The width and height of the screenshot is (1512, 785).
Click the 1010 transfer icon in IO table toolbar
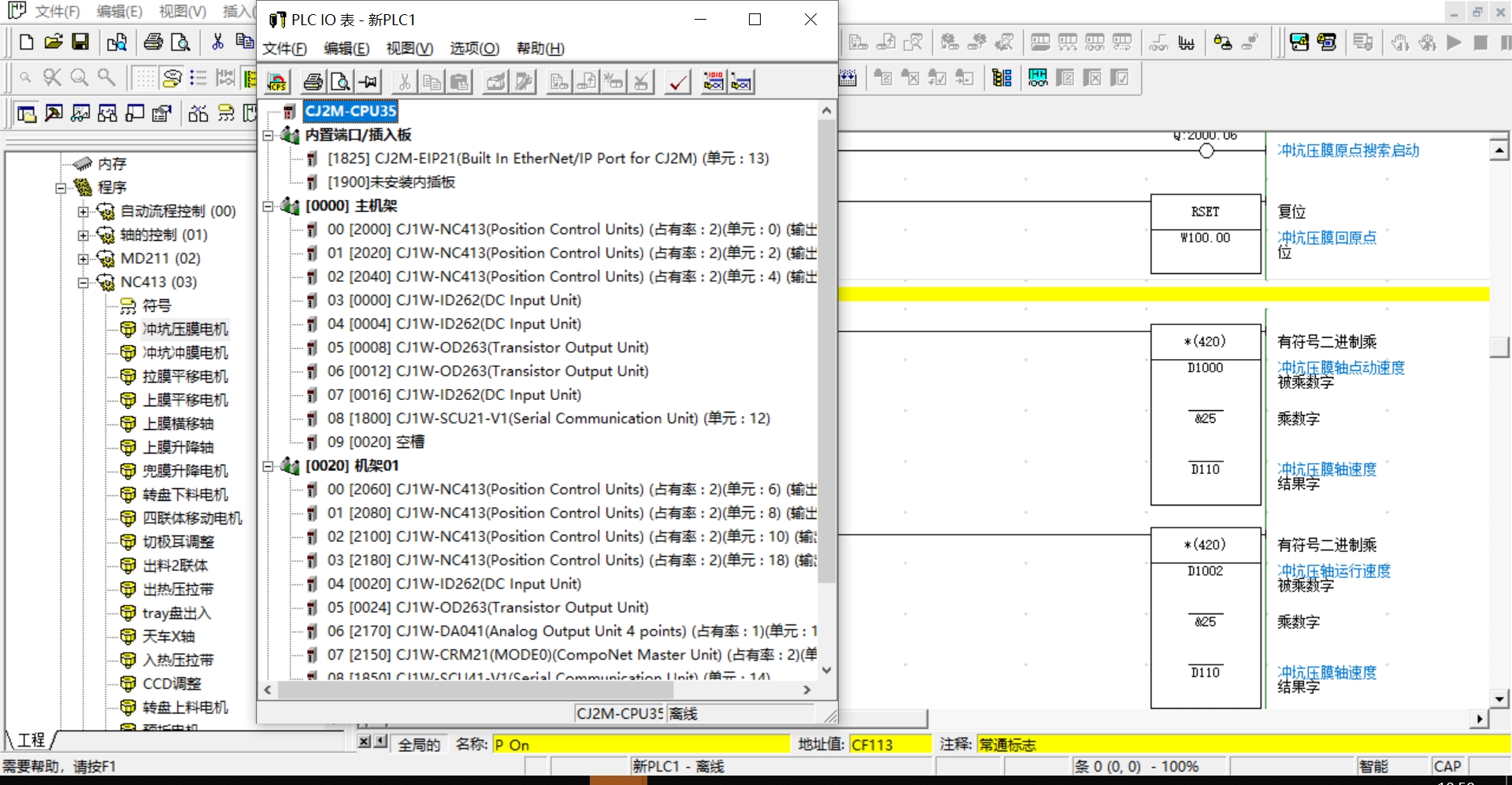713,81
